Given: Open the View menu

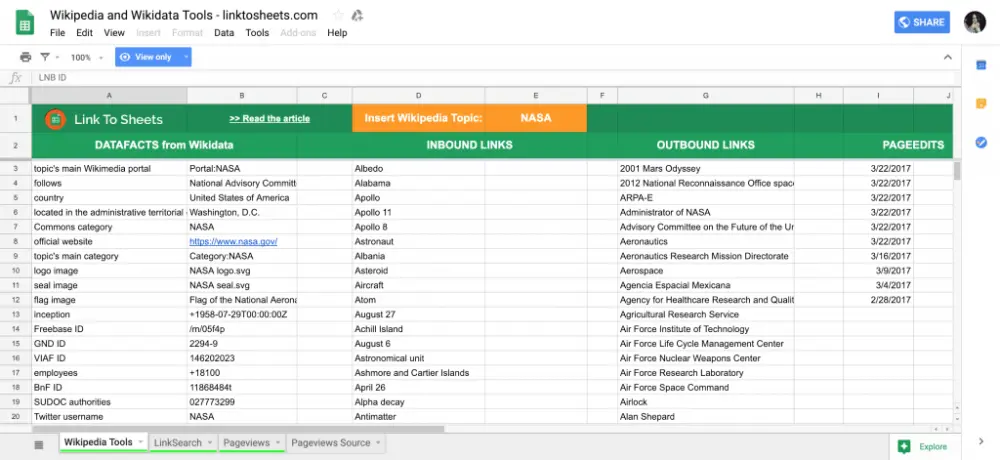Looking at the screenshot, I should point(114,33).
